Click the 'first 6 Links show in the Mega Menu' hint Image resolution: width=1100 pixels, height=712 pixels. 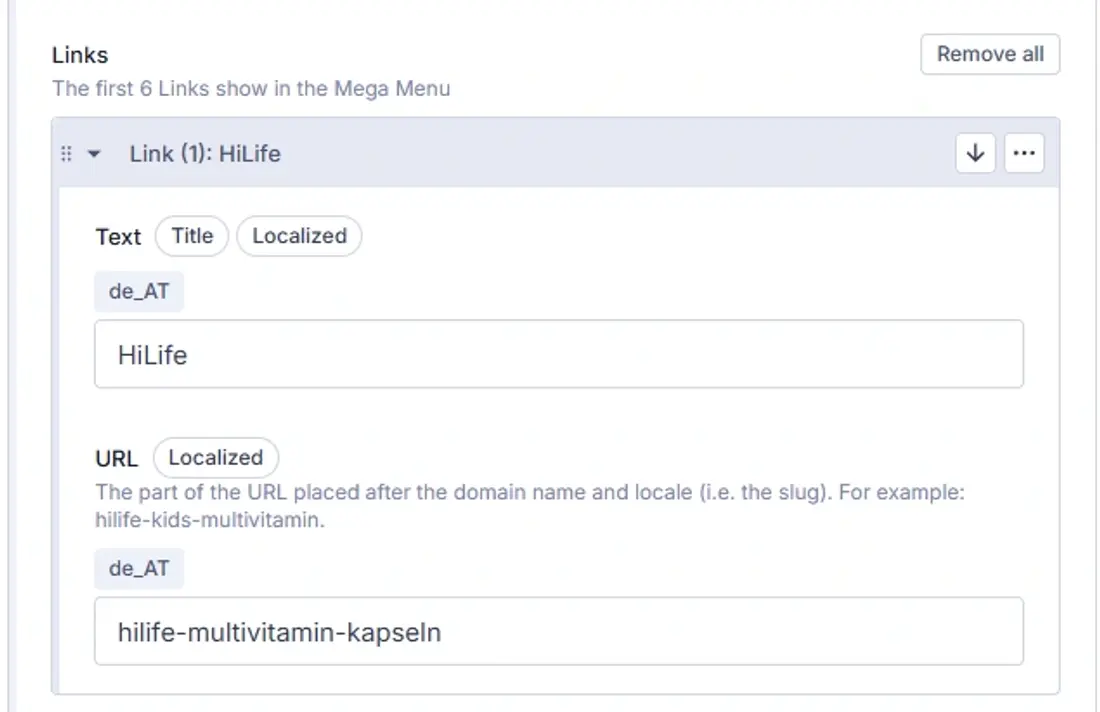(251, 88)
